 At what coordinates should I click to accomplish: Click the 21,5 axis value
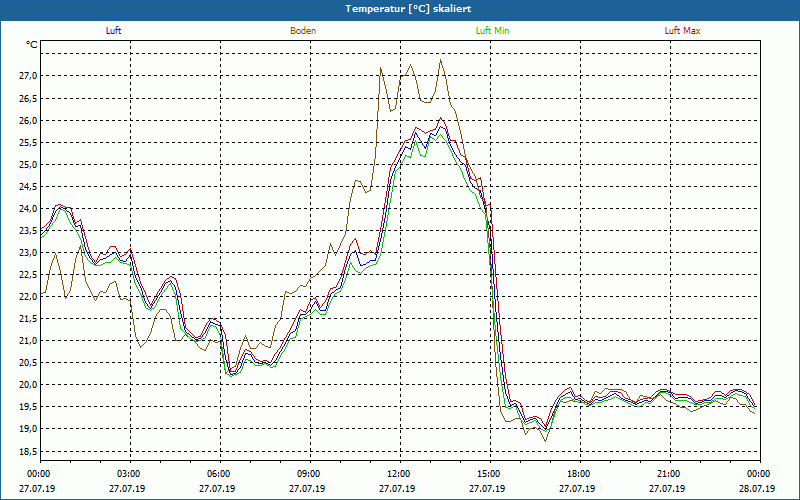[x=28, y=318]
